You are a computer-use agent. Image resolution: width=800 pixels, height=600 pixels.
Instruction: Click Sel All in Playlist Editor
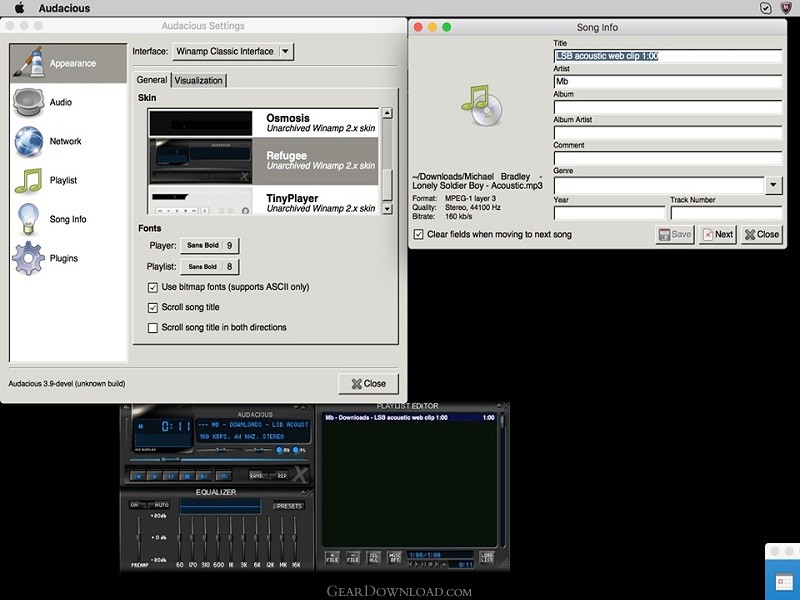pyautogui.click(x=374, y=558)
